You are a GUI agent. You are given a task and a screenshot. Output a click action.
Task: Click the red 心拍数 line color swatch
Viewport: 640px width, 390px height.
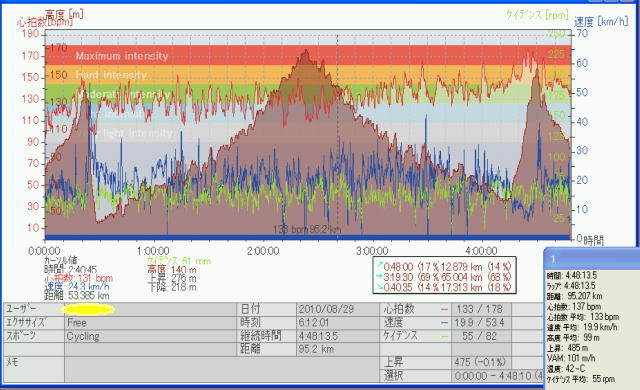coord(444,310)
